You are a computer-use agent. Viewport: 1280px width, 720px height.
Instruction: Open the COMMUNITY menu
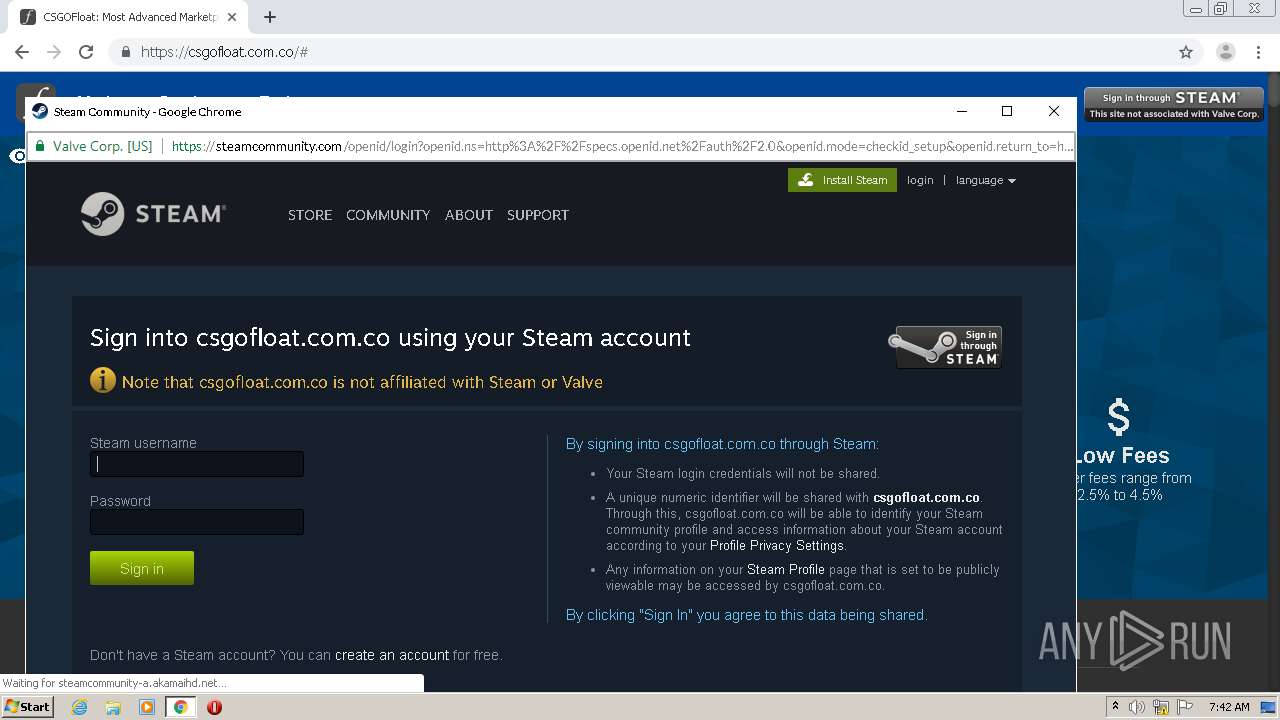point(388,215)
